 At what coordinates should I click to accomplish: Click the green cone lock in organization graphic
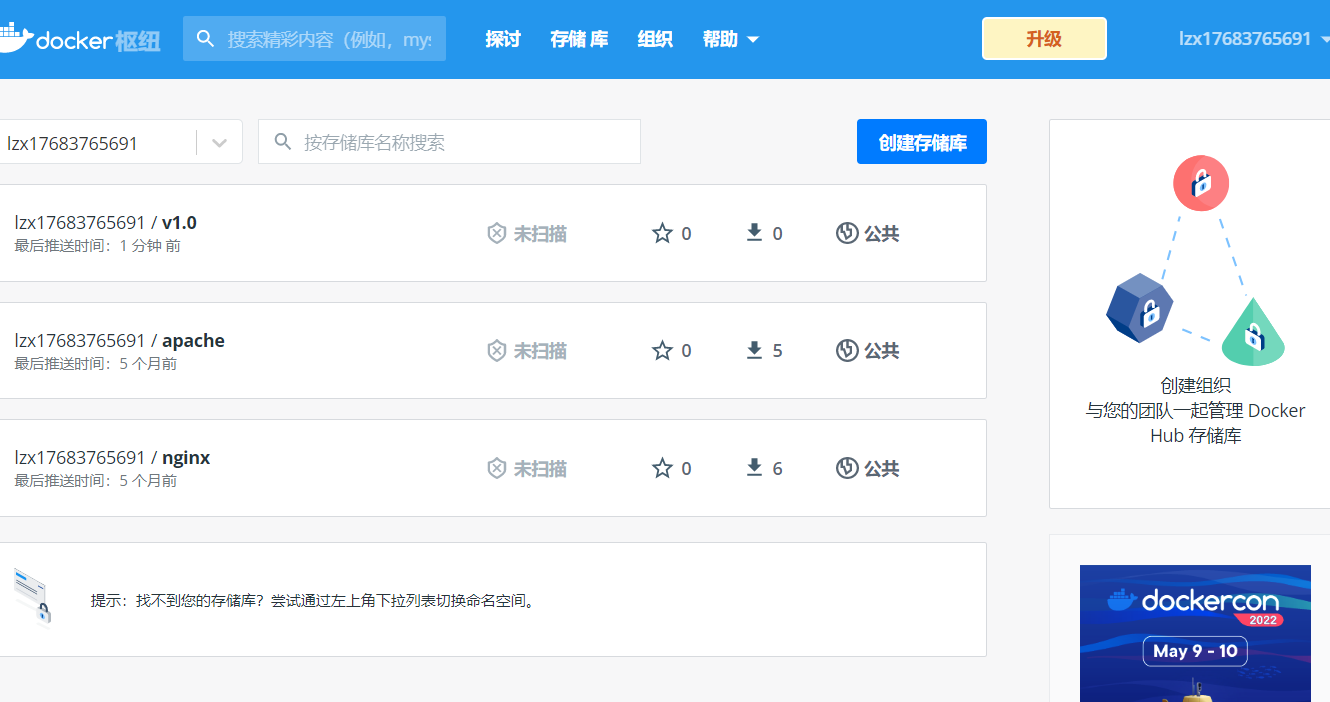1253,333
